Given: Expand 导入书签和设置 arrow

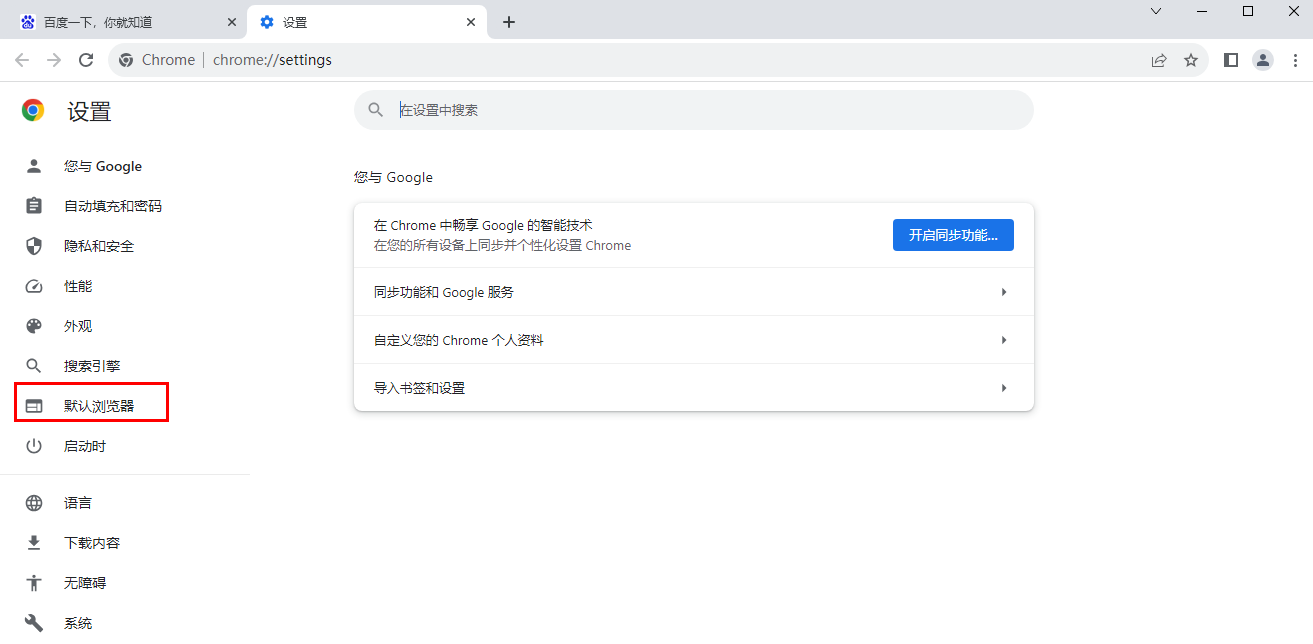Looking at the screenshot, I should coord(1004,388).
